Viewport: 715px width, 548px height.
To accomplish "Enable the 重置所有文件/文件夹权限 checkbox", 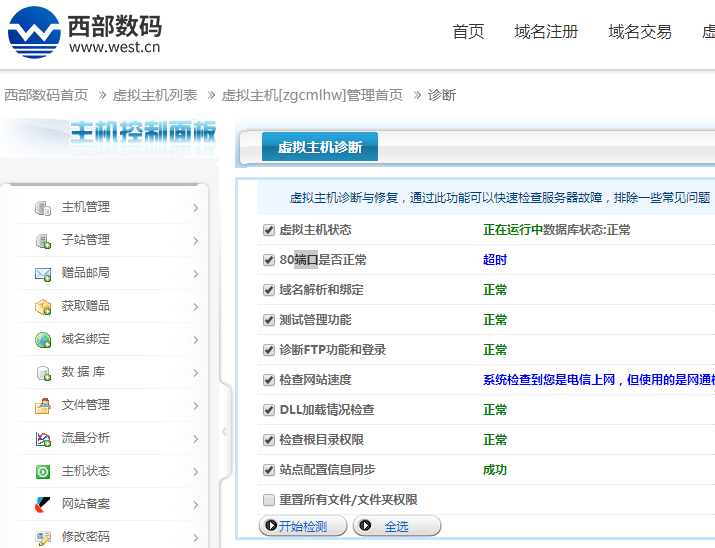I will tap(268, 500).
